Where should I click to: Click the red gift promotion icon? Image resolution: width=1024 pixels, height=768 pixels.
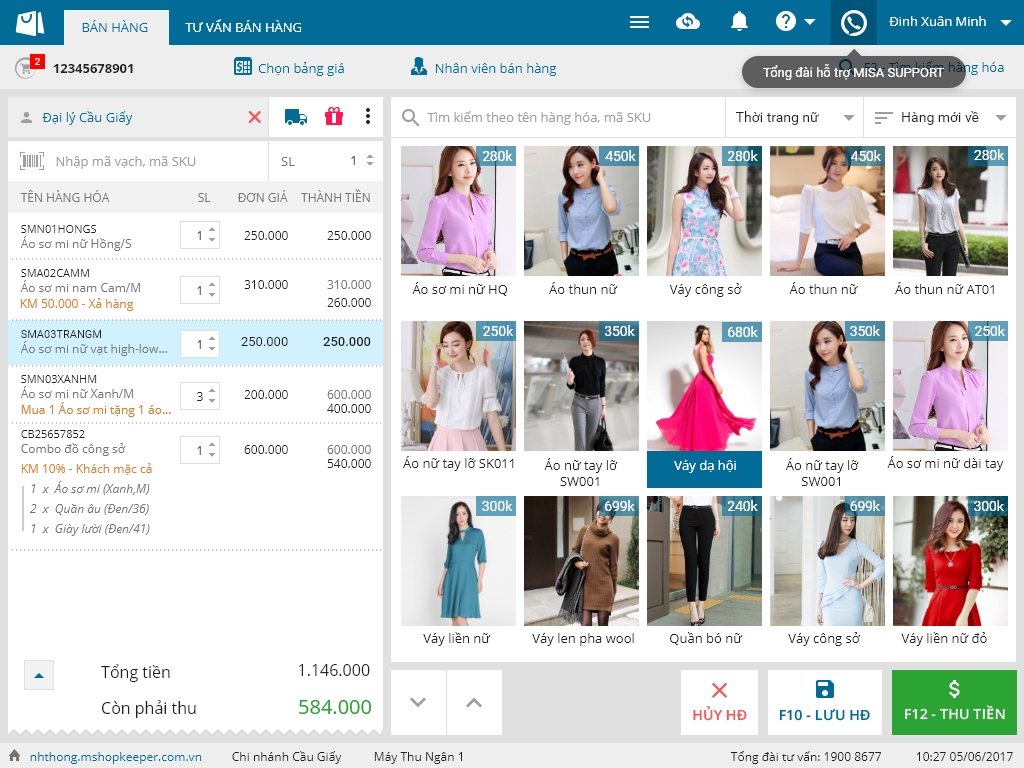tap(334, 116)
